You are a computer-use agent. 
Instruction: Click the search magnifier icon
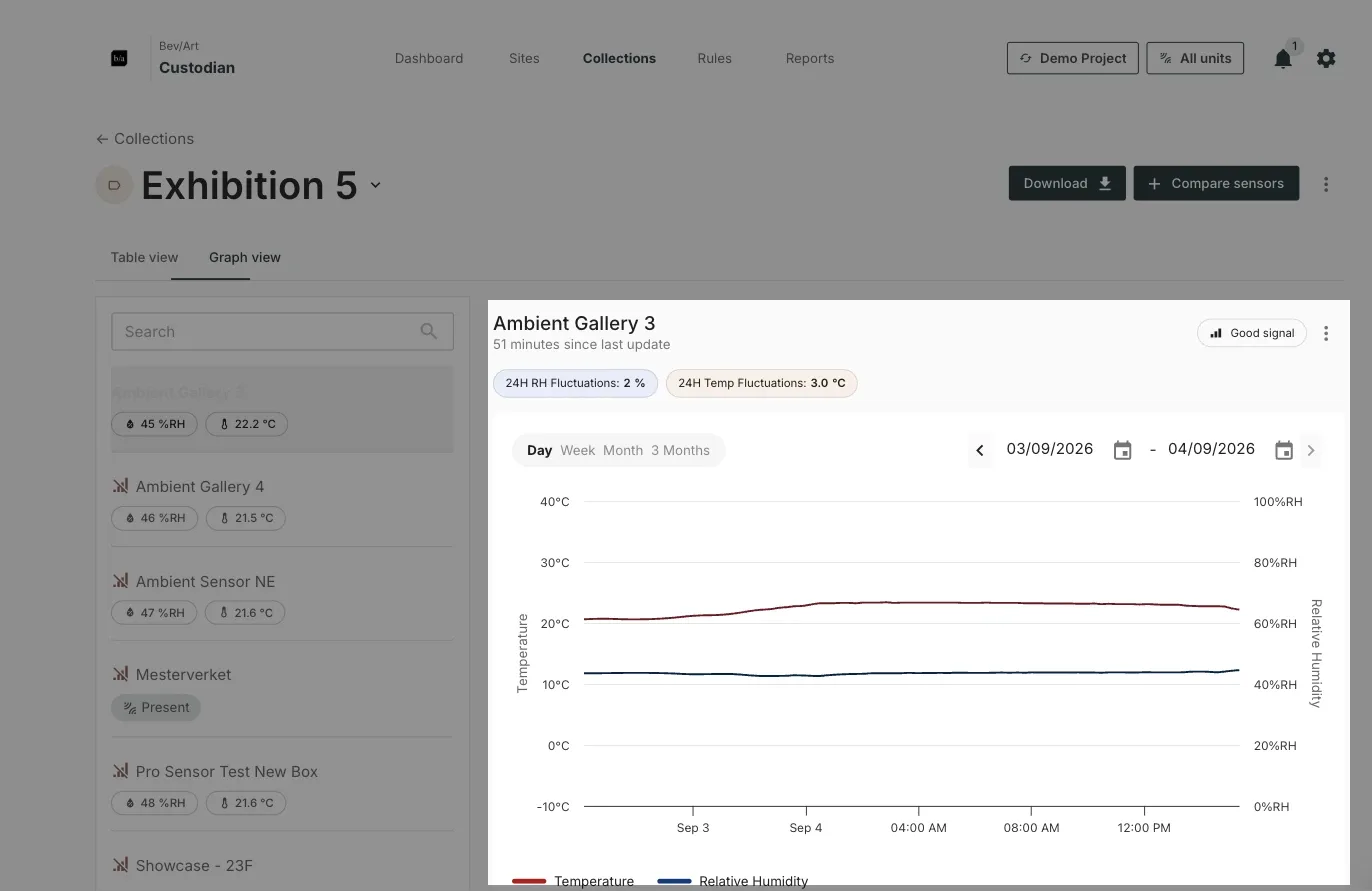(429, 331)
